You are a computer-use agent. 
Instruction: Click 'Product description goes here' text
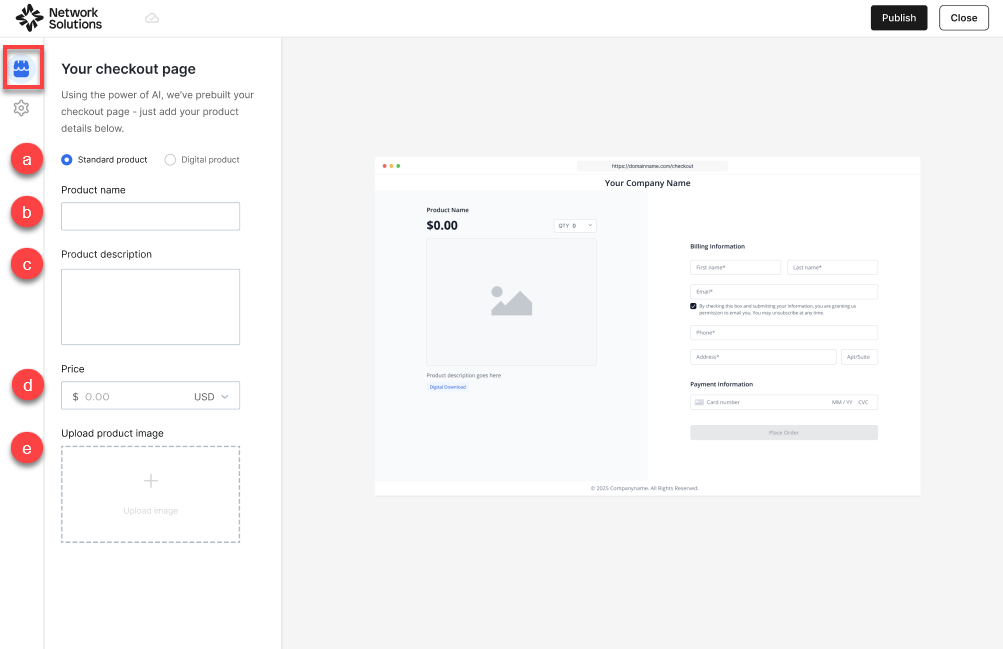pyautogui.click(x=464, y=375)
